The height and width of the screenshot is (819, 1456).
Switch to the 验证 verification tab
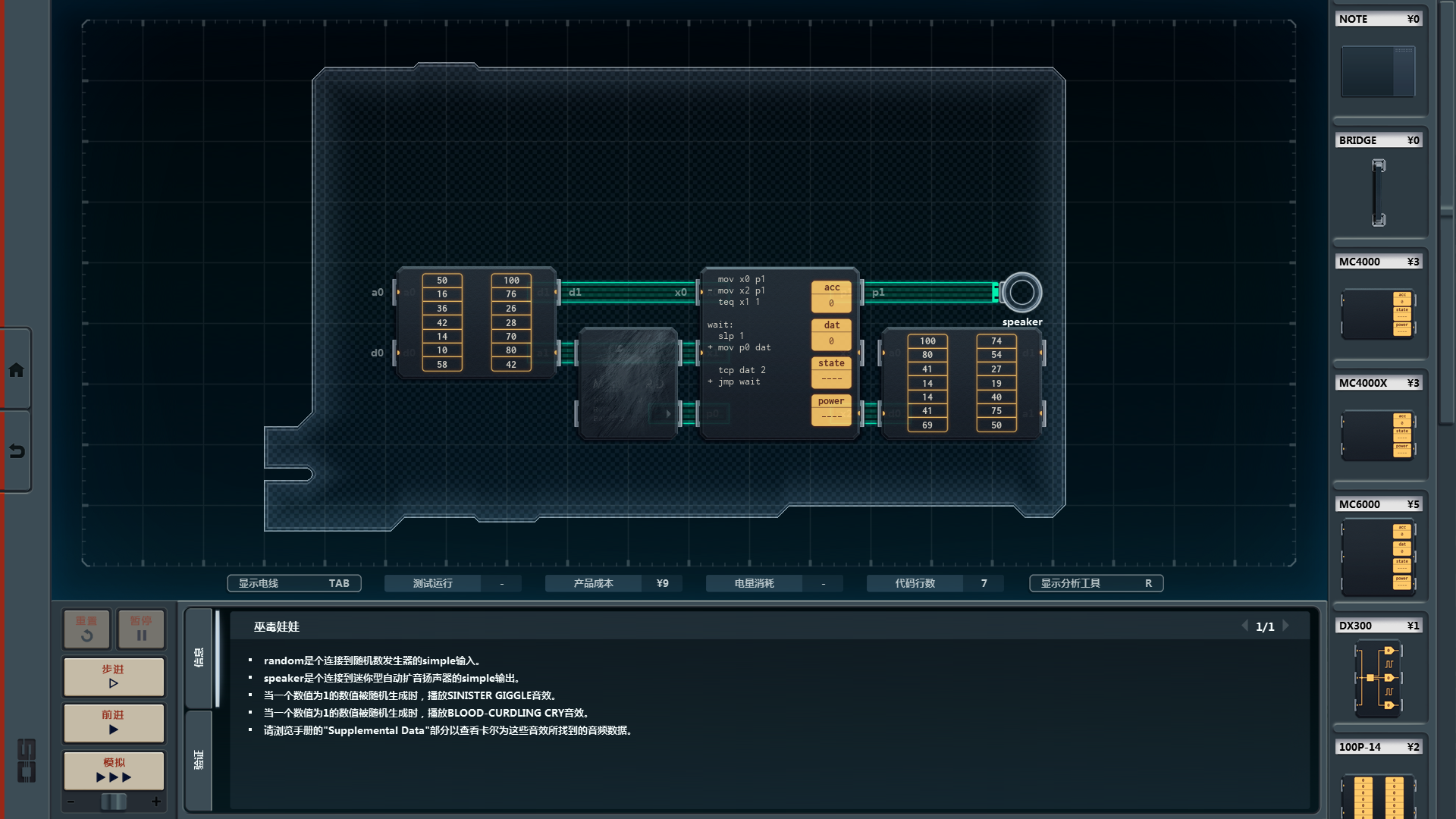point(199,760)
